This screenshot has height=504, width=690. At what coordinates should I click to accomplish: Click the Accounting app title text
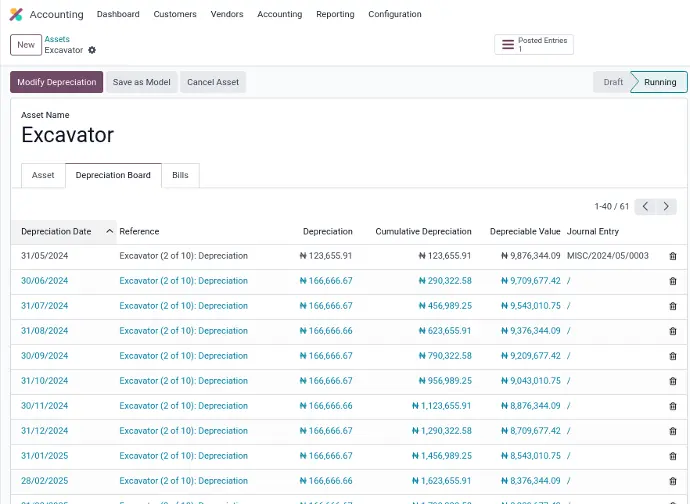coord(56,15)
